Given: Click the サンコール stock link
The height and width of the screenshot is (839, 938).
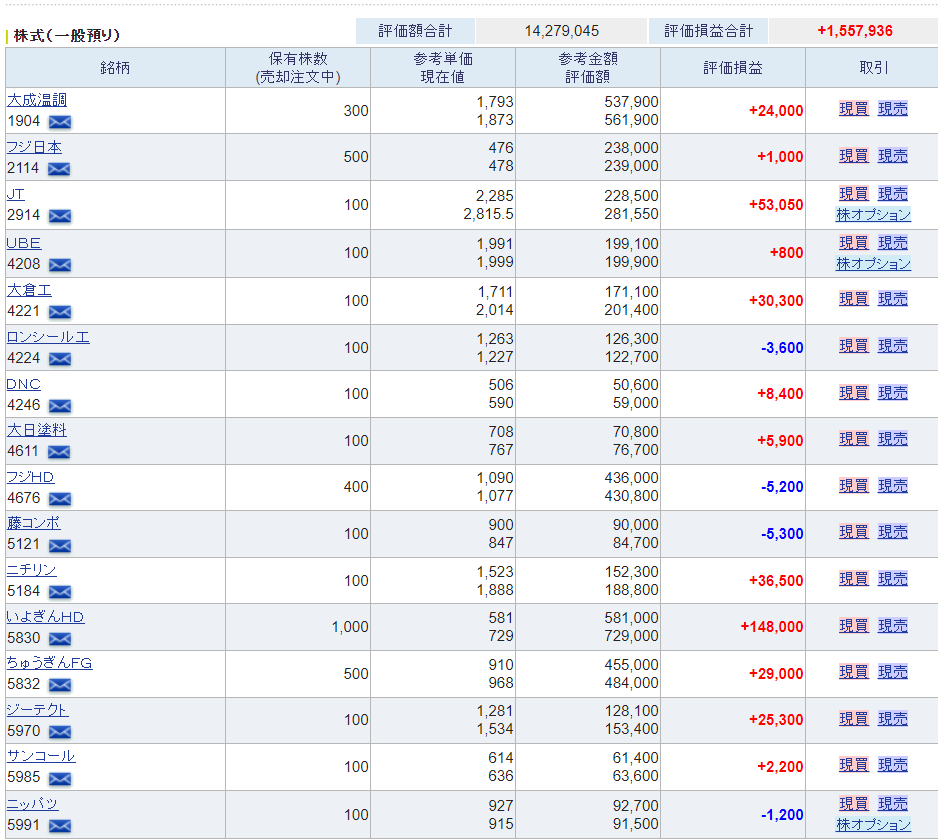Looking at the screenshot, I should tap(41, 756).
